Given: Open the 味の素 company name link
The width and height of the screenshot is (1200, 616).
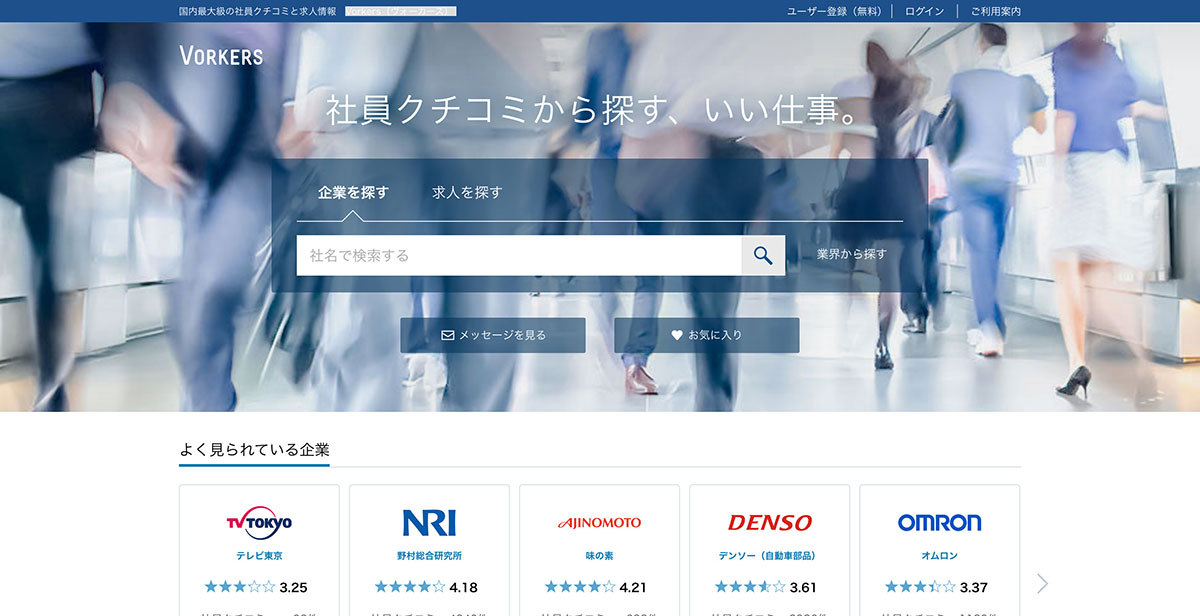Looking at the screenshot, I should 599,555.
